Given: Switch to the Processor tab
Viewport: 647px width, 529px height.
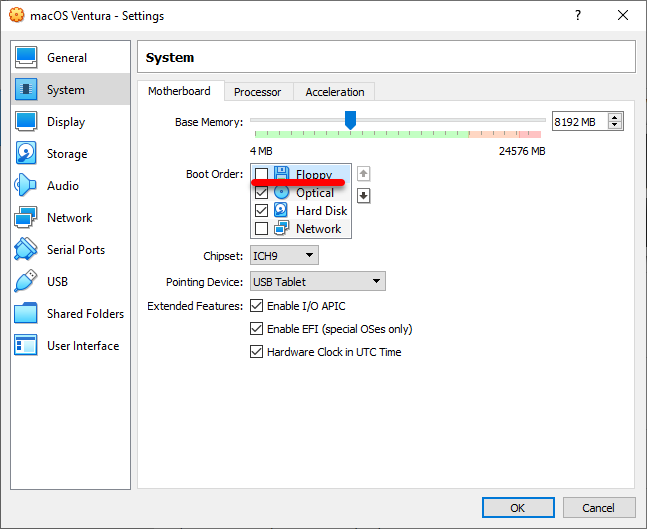Looking at the screenshot, I should [x=257, y=92].
